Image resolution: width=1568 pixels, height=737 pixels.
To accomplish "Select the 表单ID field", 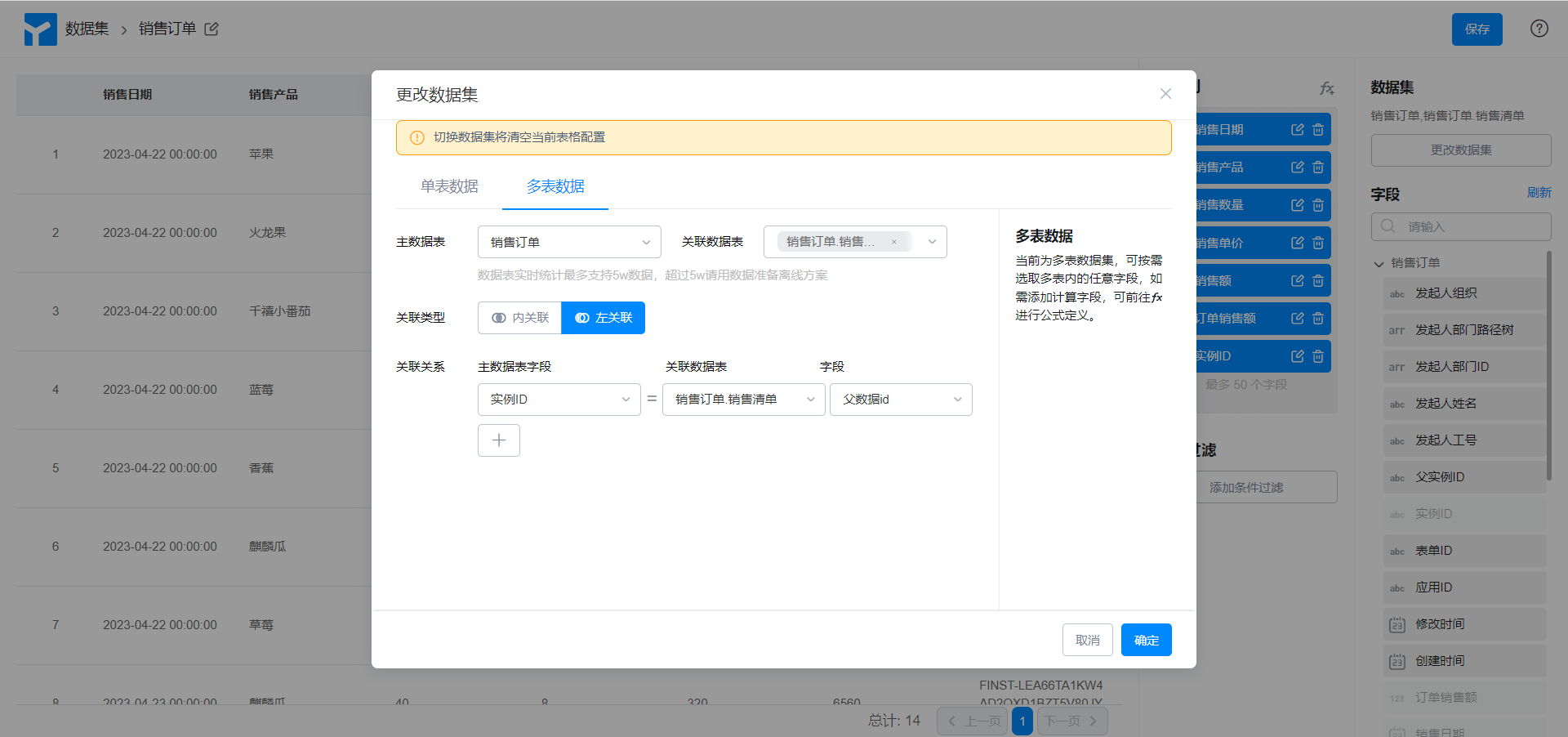I will 1465,551.
